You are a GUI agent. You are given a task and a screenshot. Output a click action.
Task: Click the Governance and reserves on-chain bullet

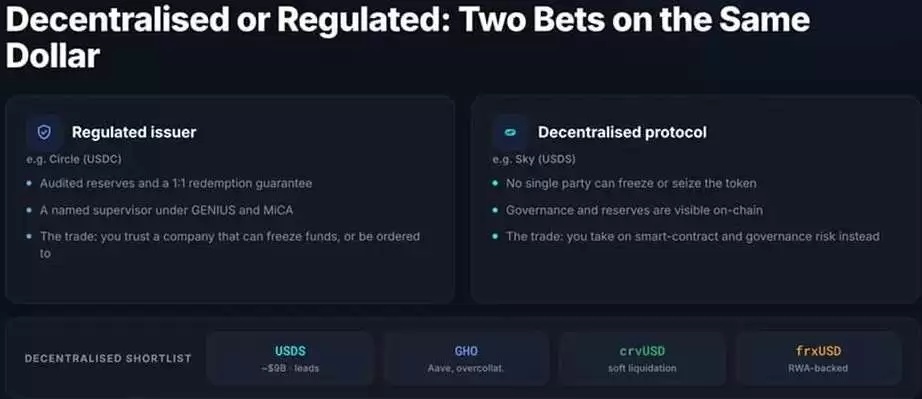pos(627,210)
